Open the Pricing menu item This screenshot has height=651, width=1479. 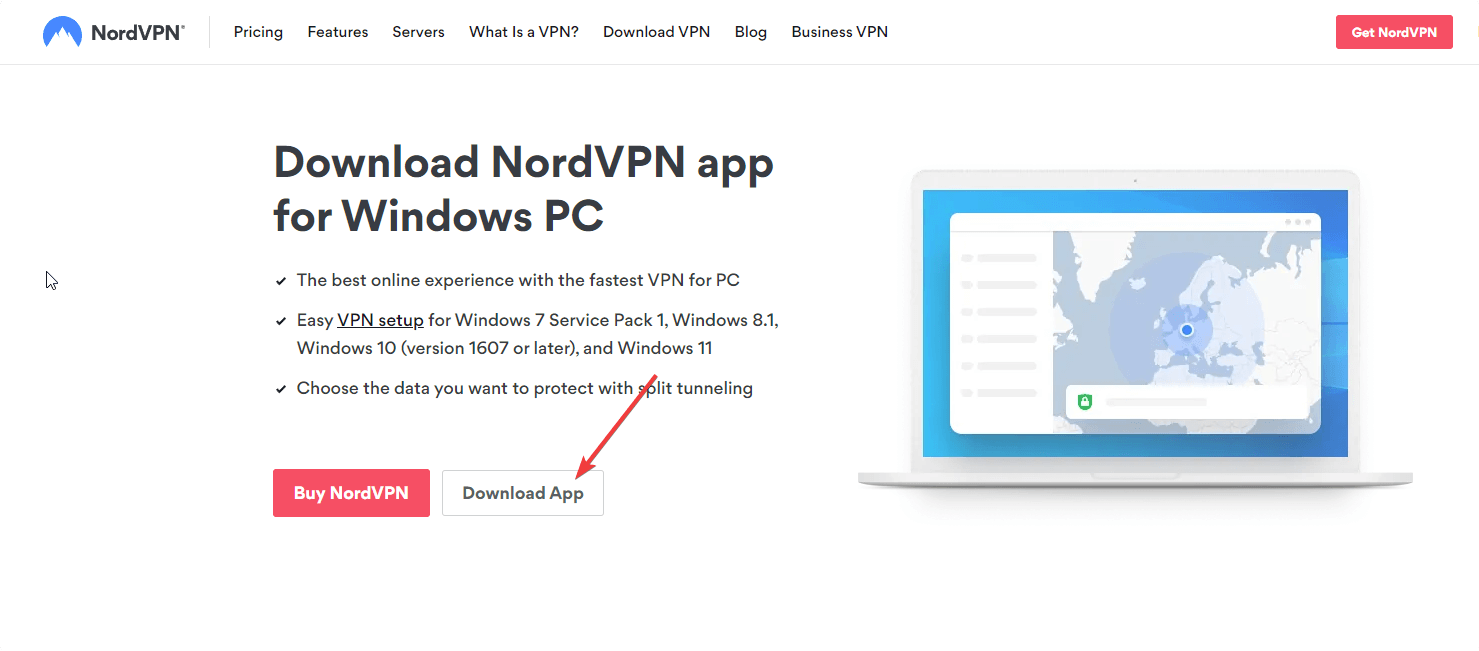coord(257,31)
